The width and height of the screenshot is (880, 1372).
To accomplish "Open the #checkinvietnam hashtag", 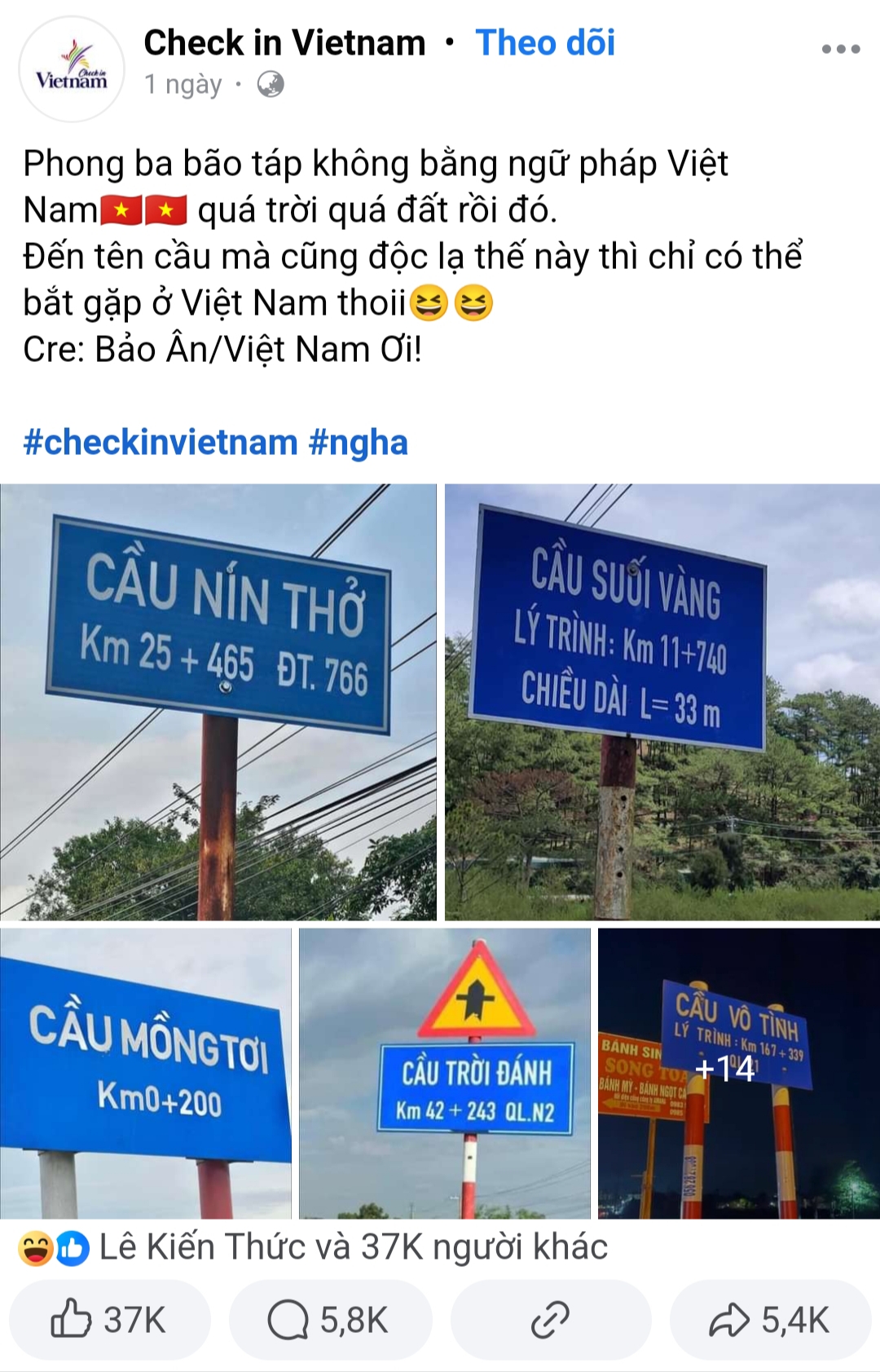I will click(161, 443).
